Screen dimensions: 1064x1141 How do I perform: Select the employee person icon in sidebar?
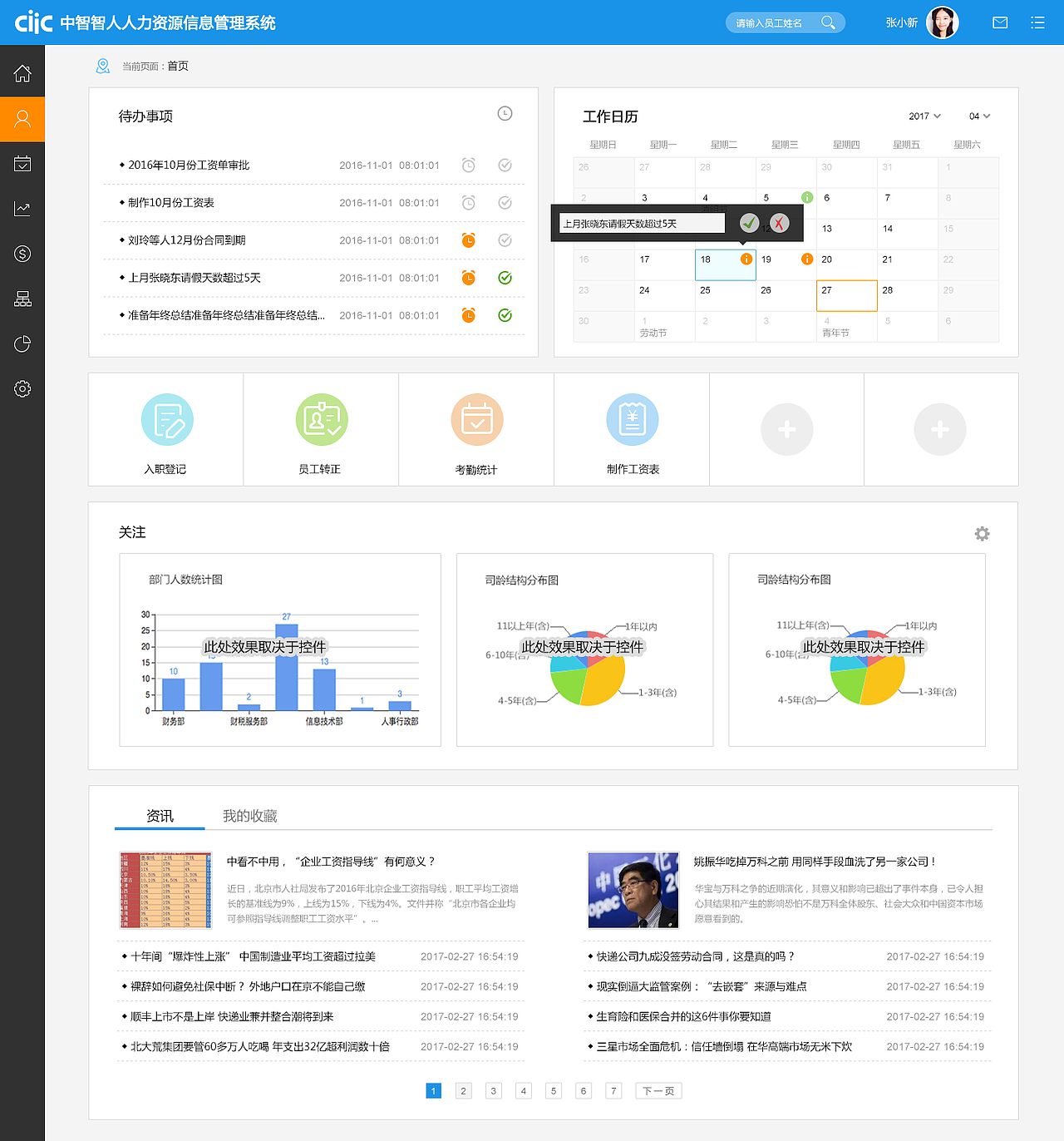(22, 119)
